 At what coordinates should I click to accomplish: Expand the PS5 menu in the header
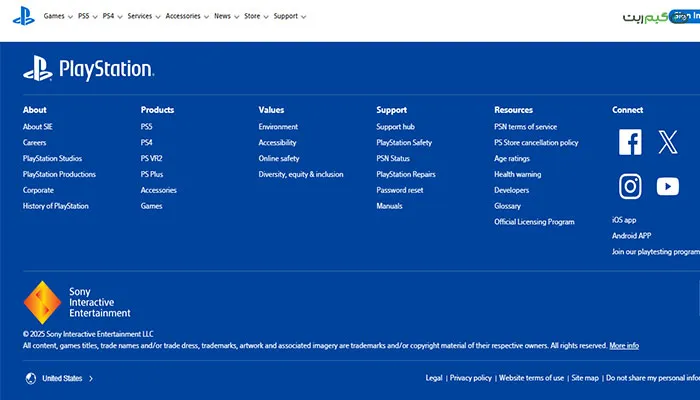click(x=88, y=16)
